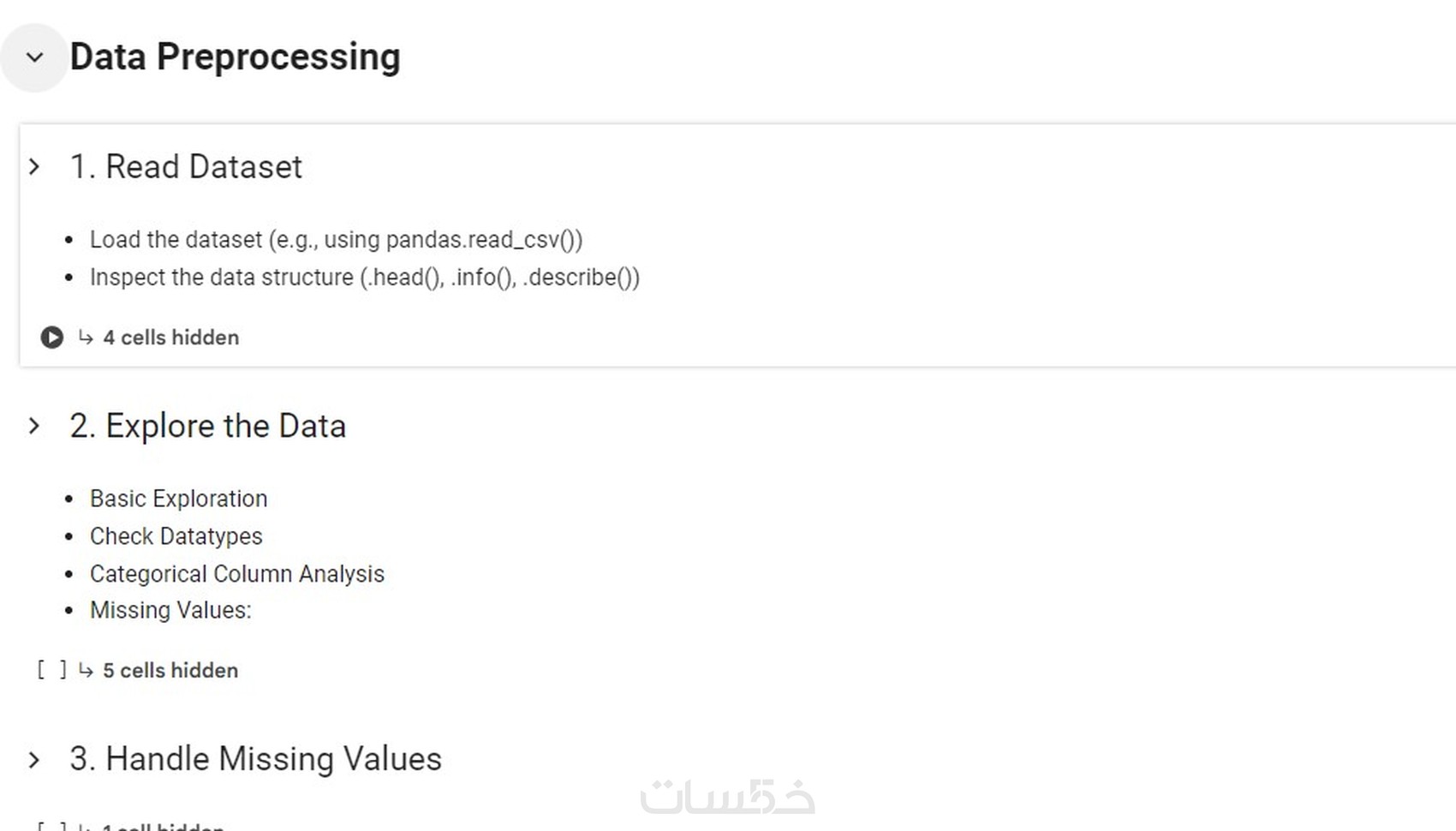This screenshot has width=1456, height=831.
Task: Select the 2. Explore the Data heading
Action: 207,426
